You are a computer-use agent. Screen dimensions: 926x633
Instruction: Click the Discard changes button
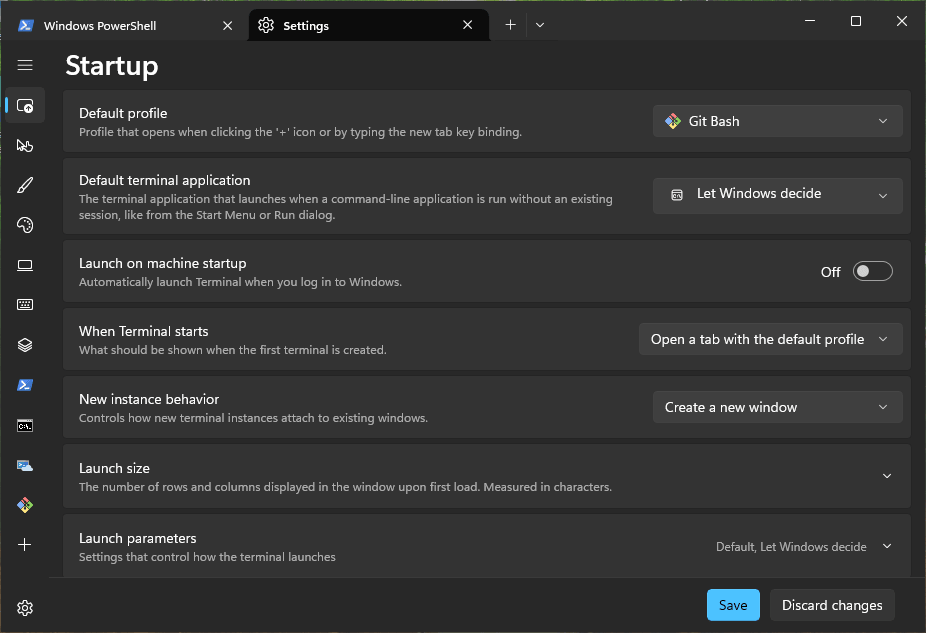click(x=832, y=605)
